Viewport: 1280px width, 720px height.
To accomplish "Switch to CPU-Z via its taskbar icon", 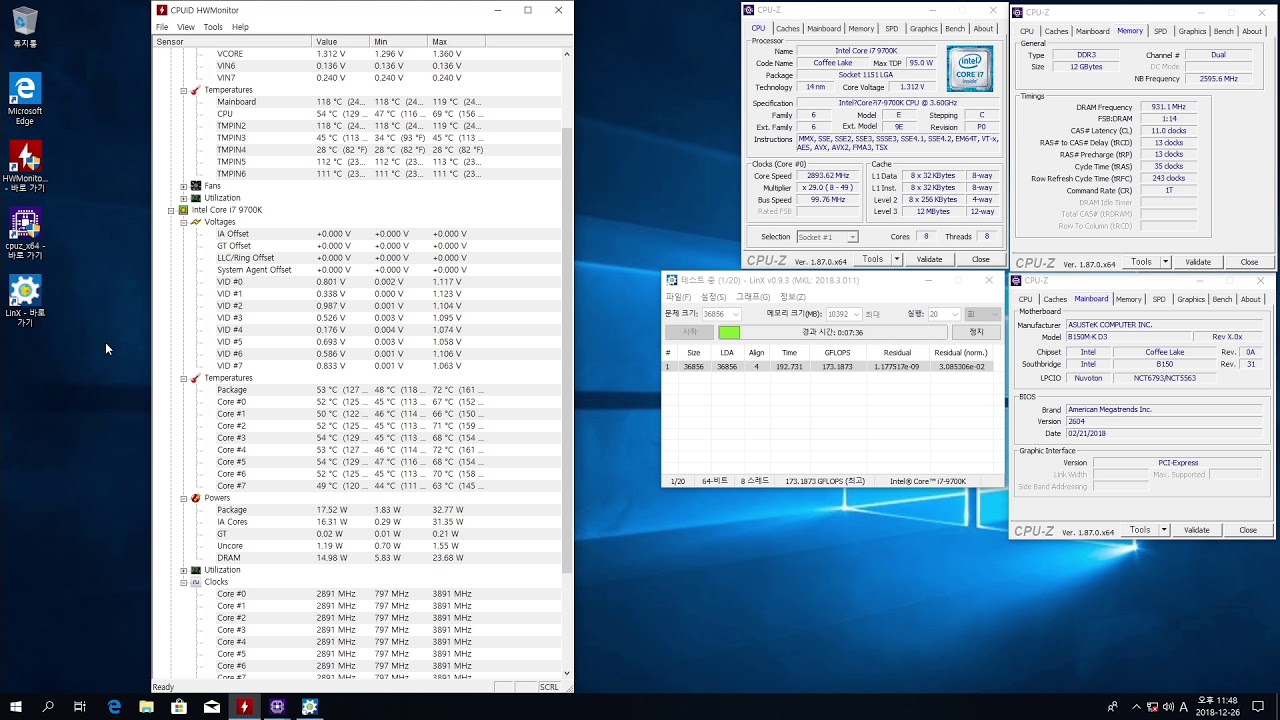I will click(277, 706).
